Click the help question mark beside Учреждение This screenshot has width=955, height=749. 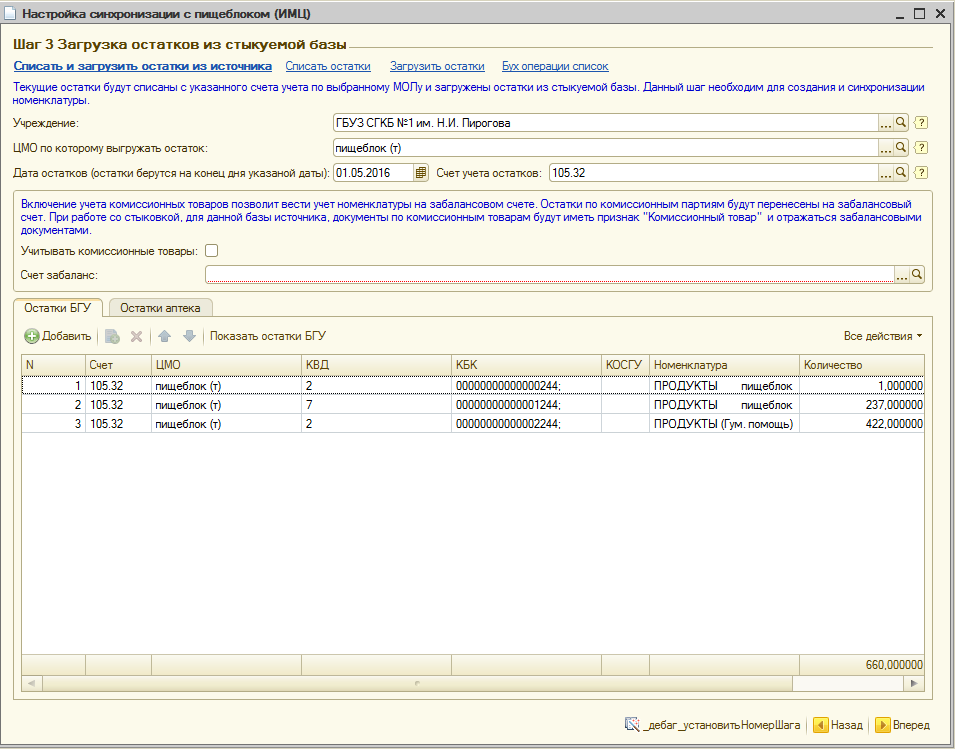pyautogui.click(x=922, y=123)
